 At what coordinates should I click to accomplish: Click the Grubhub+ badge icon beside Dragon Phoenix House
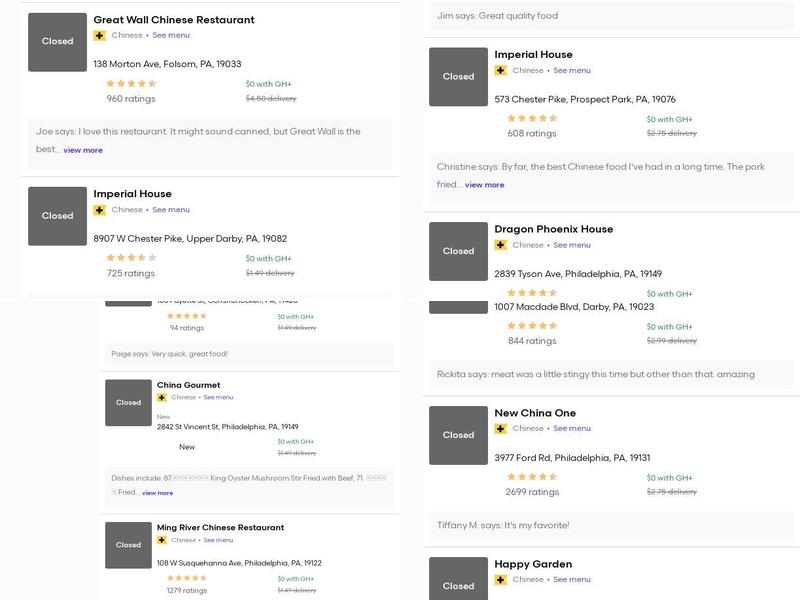(500, 245)
